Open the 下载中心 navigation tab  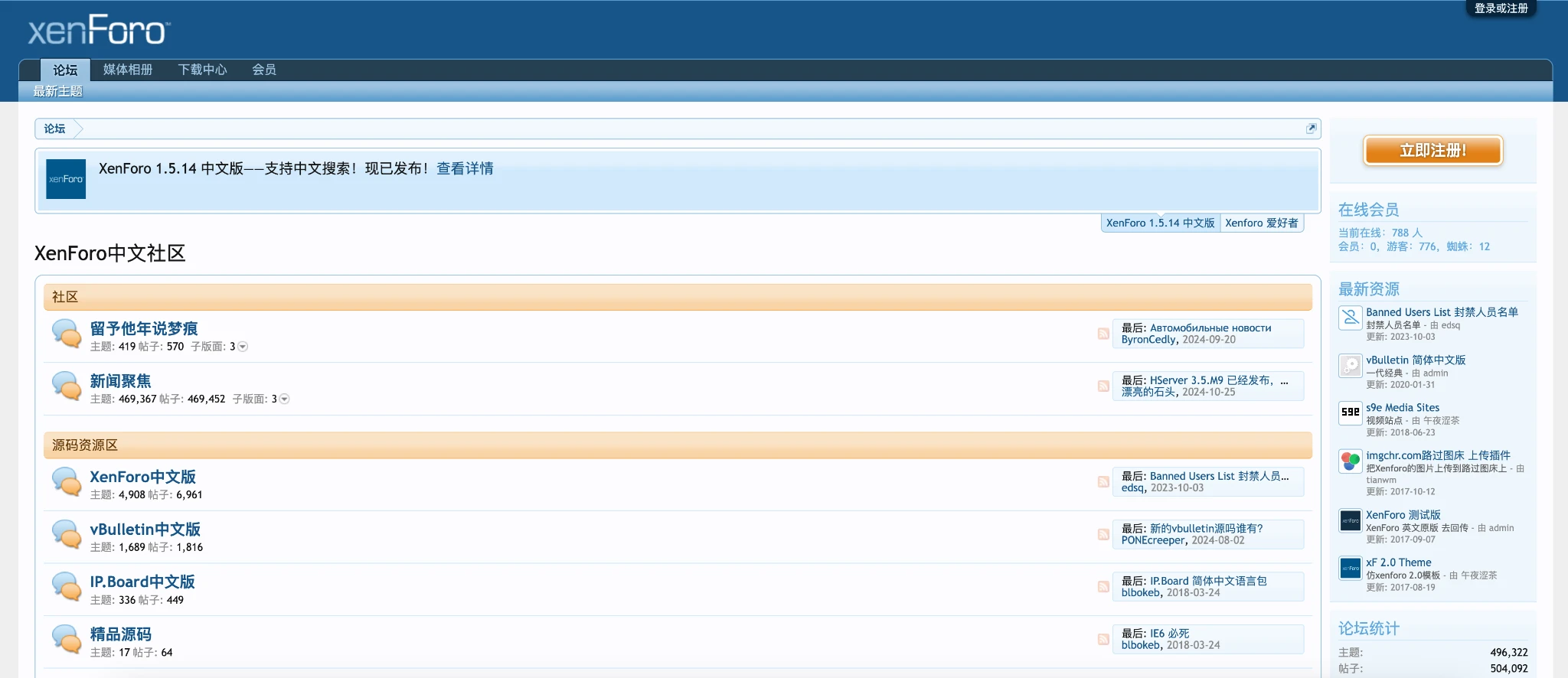click(202, 70)
